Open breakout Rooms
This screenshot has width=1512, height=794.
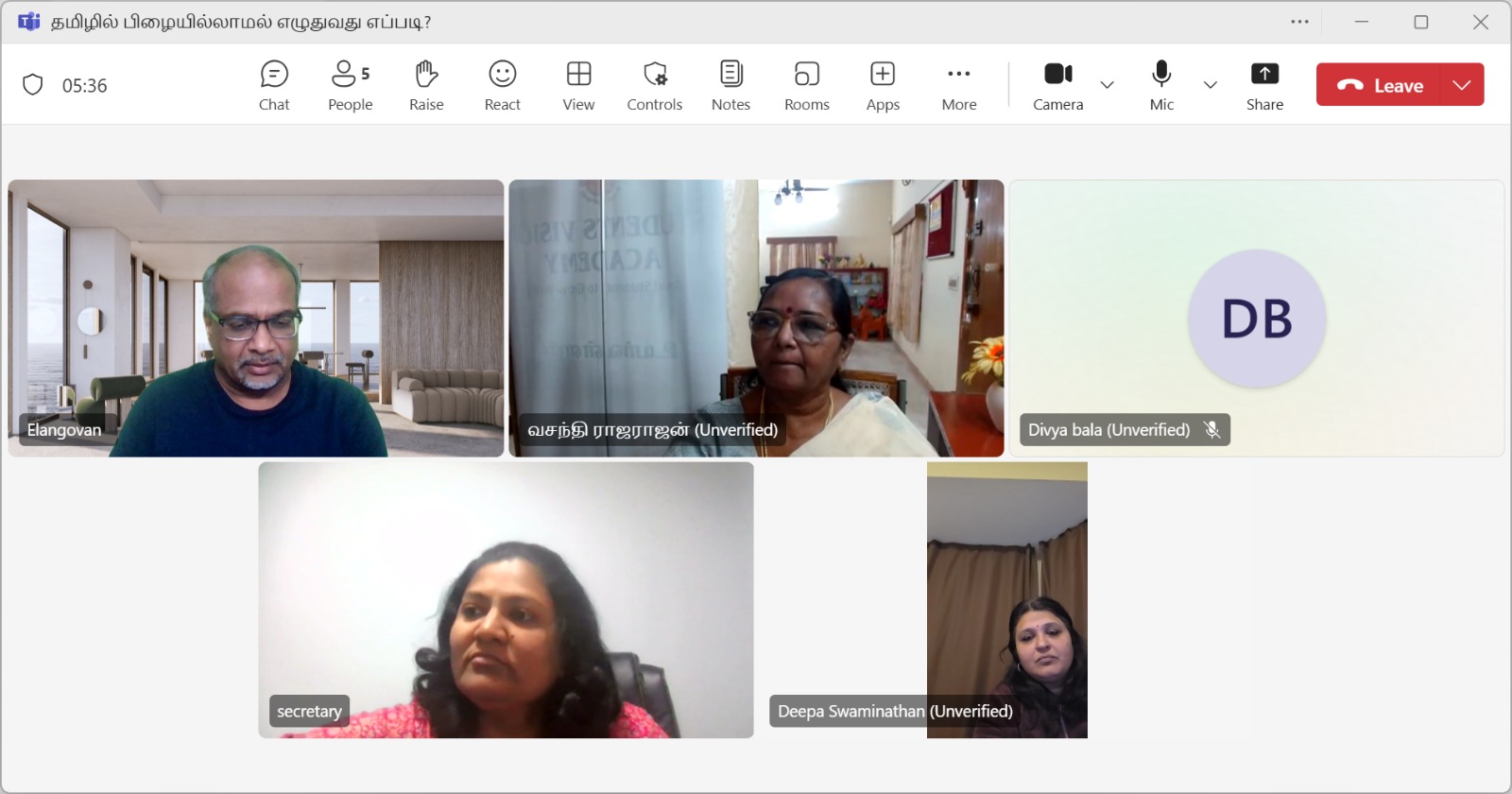pyautogui.click(x=806, y=85)
